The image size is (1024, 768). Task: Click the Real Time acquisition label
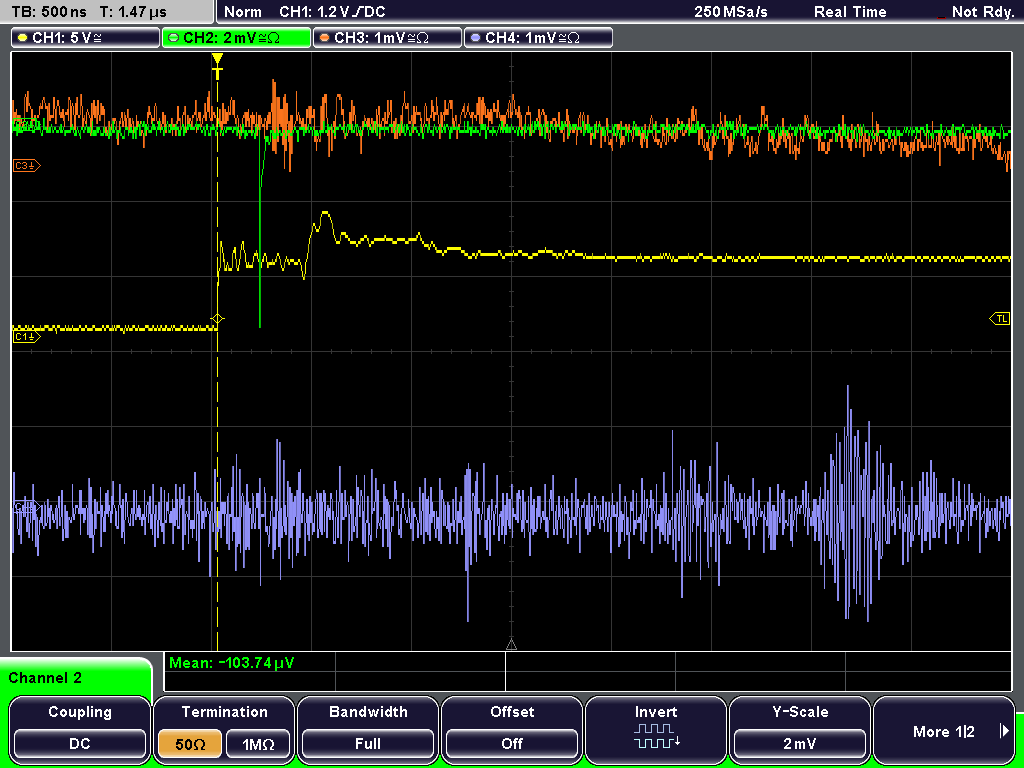pos(850,12)
